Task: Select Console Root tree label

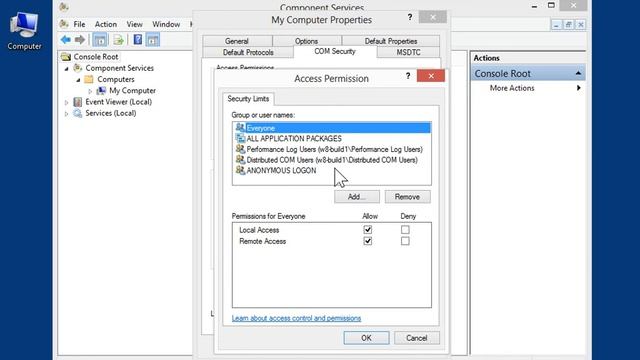Action: tap(96, 57)
